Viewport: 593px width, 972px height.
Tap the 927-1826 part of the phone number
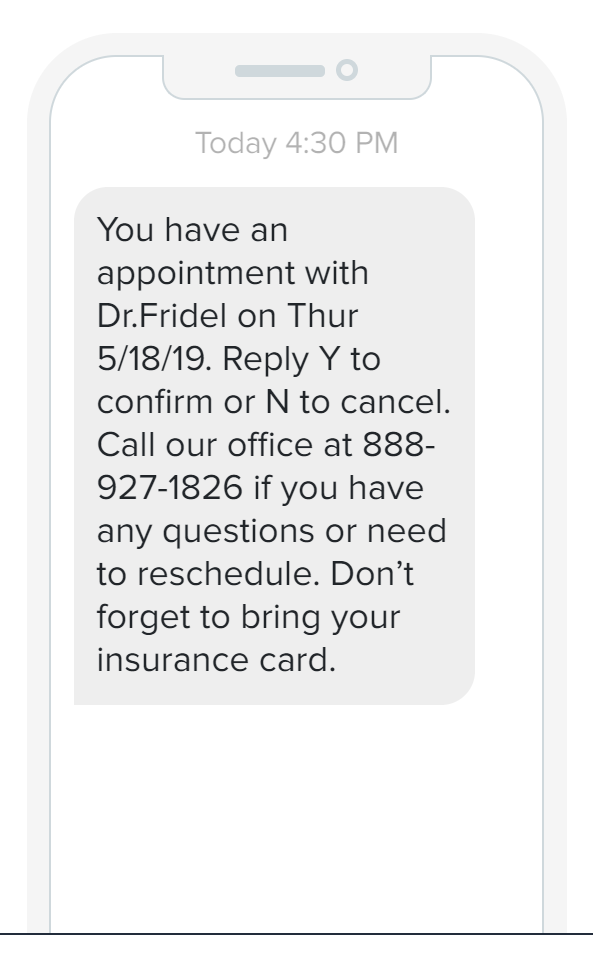[170, 488]
